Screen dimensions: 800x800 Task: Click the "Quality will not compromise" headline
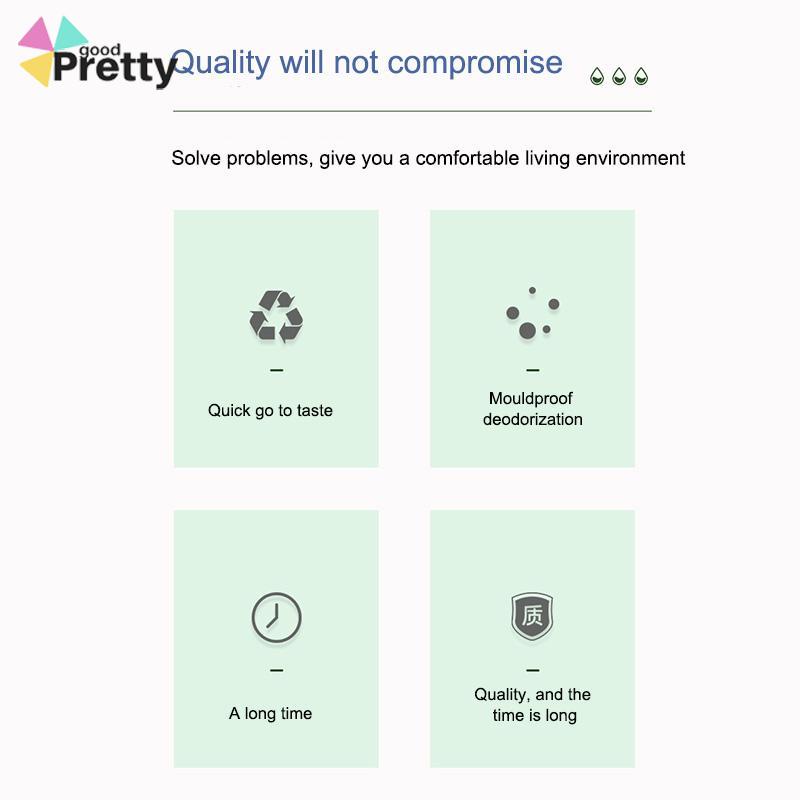(x=367, y=62)
